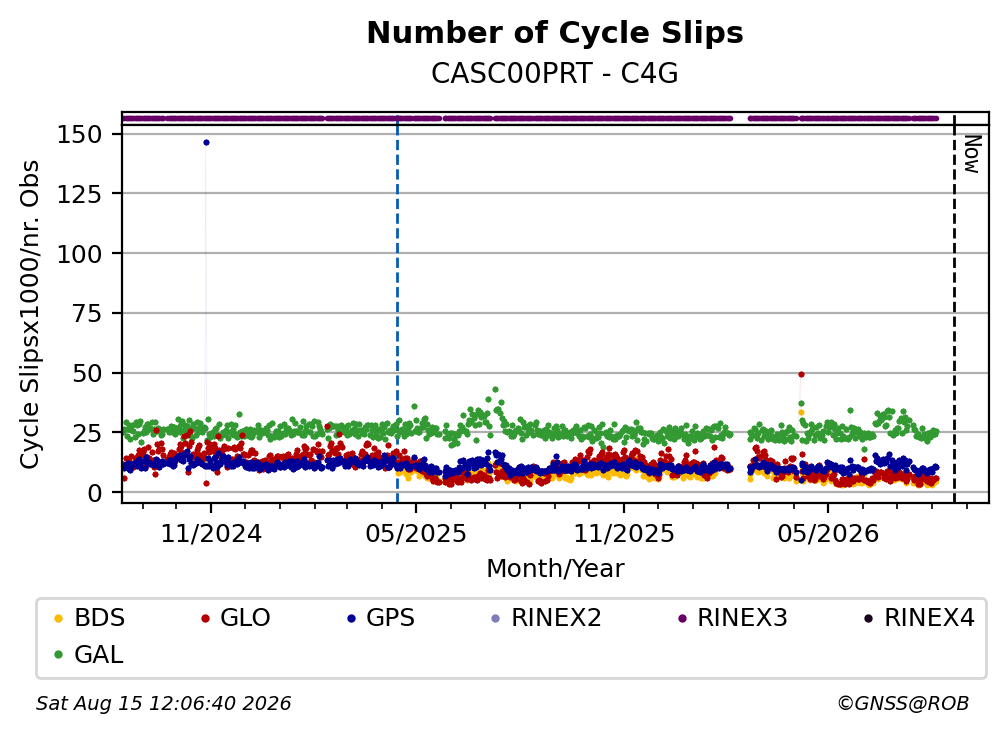Click the BDS yellow legend marker

58,618
